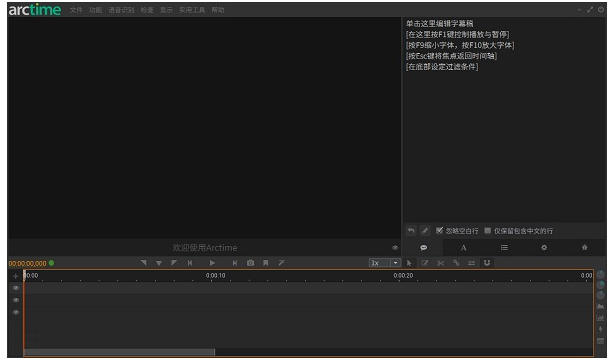The height and width of the screenshot is (362, 616).
Task: Toggle the magnet snapping button
Action: (x=487, y=263)
